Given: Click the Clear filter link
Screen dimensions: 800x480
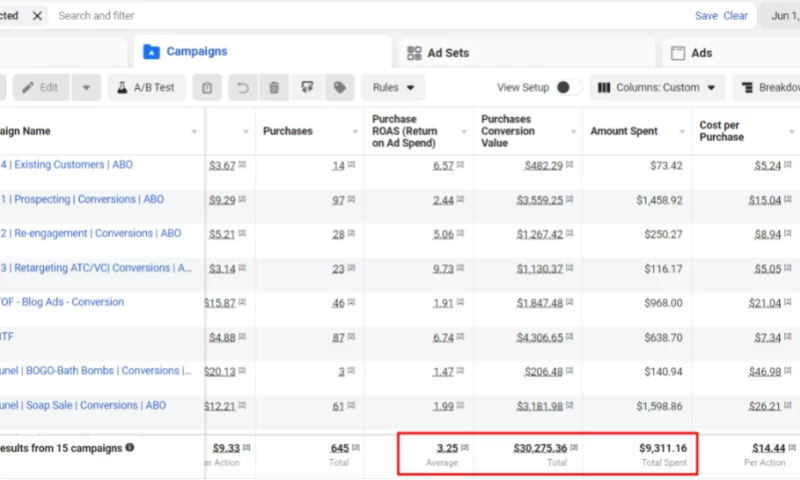Looking at the screenshot, I should coord(735,16).
